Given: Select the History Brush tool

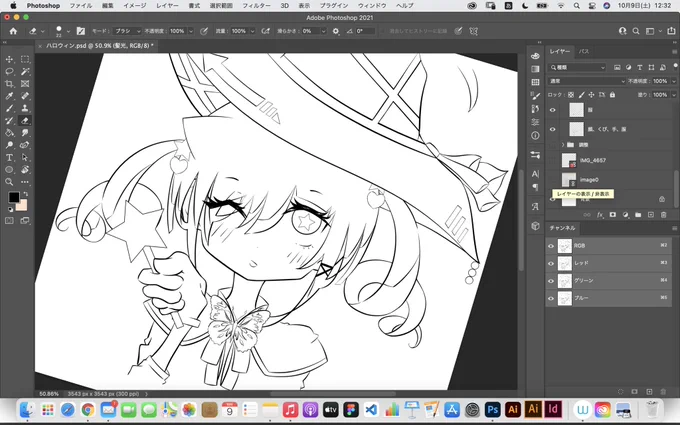Looking at the screenshot, I should pyautogui.click(x=9, y=121).
